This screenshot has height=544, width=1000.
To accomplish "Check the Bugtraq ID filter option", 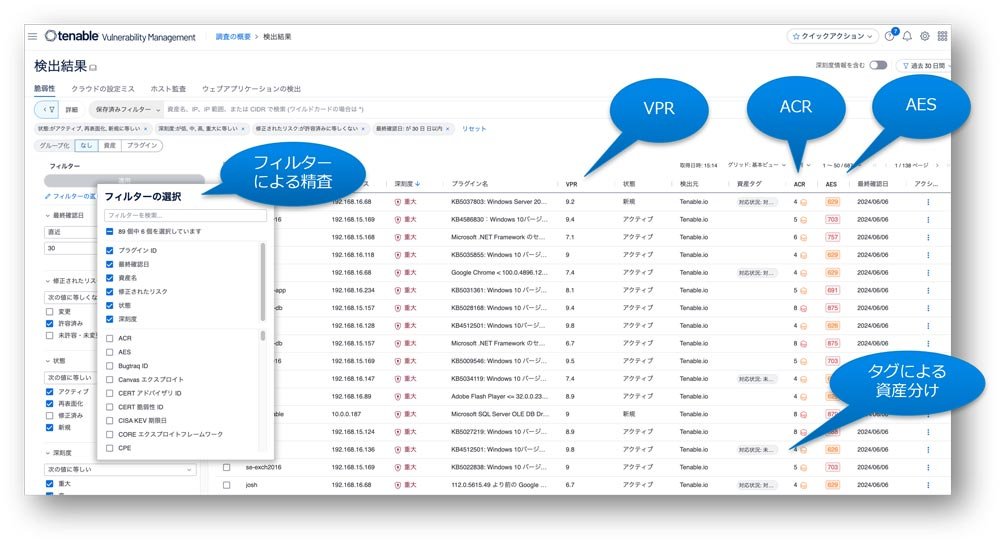I will 110,366.
